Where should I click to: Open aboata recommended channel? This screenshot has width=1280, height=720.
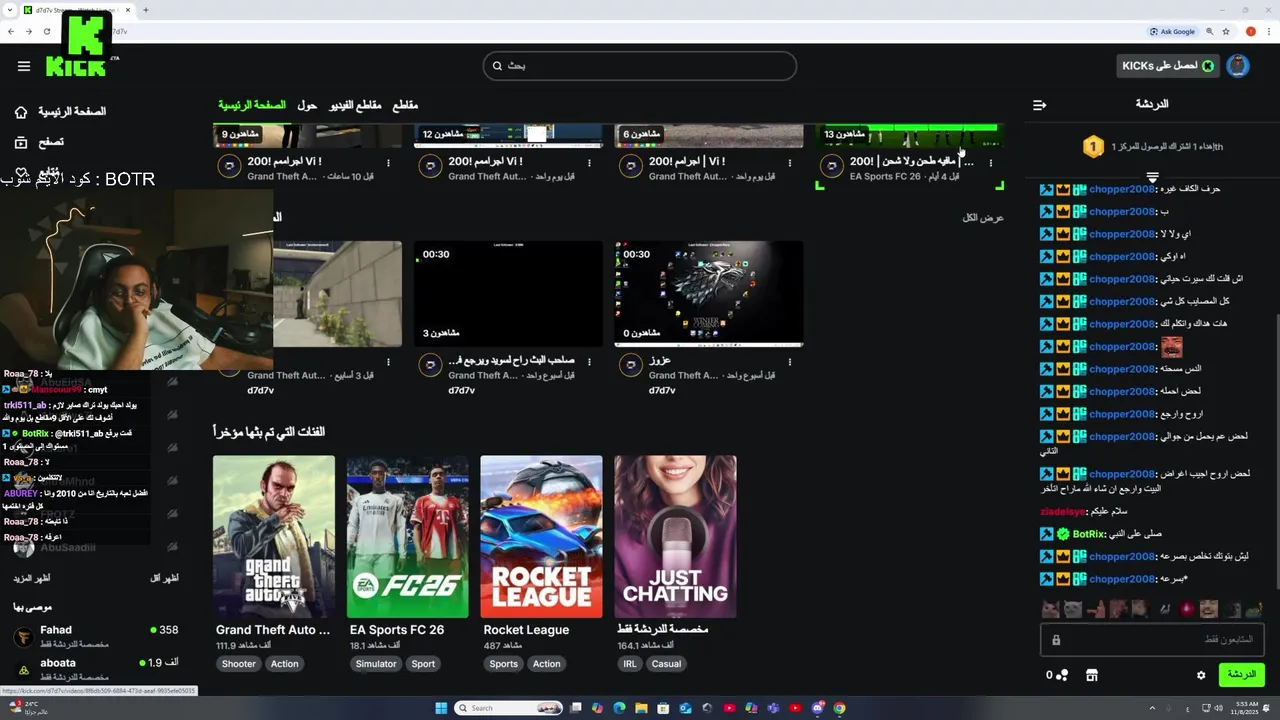pyautogui.click(x=96, y=668)
